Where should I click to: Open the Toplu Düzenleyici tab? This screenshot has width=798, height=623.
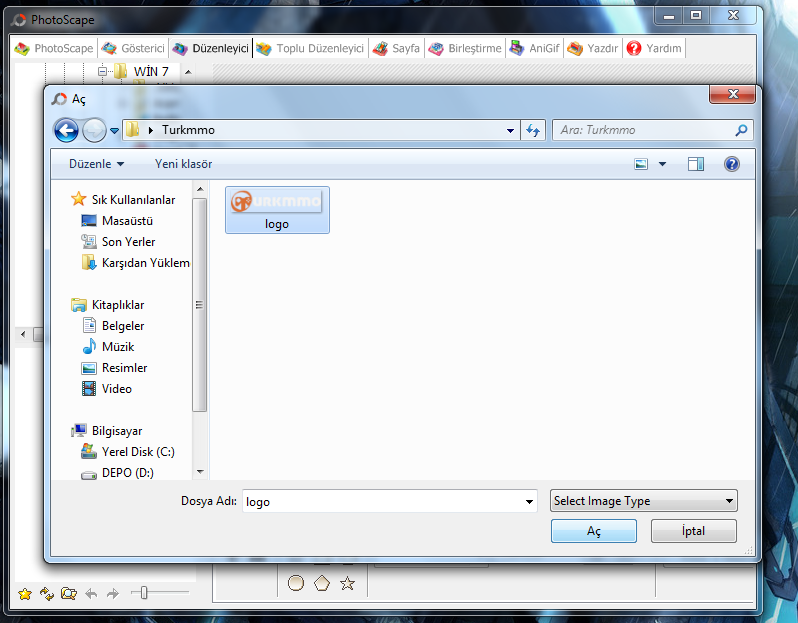310,48
